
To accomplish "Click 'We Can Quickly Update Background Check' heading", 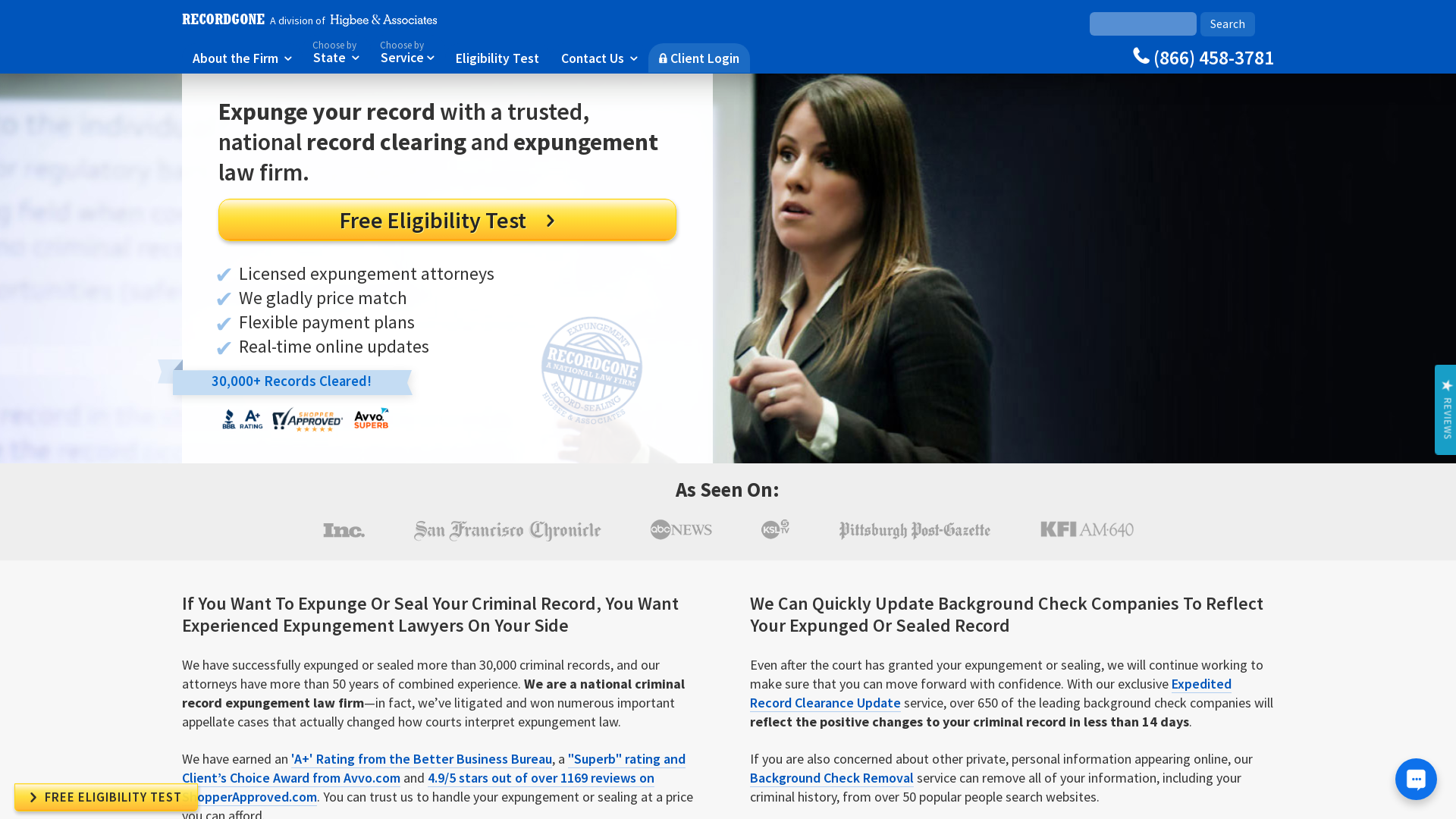I will [1006, 614].
